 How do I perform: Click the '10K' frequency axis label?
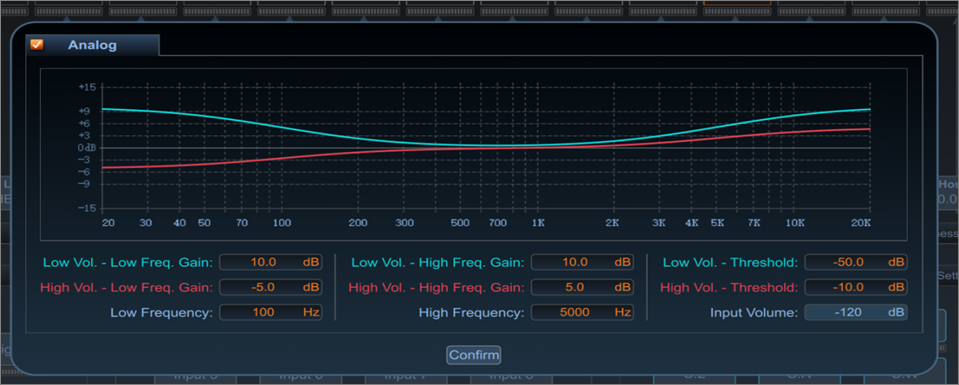(794, 223)
